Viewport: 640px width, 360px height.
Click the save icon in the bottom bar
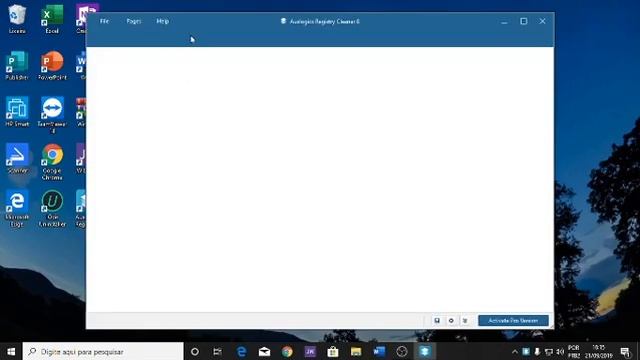point(437,320)
